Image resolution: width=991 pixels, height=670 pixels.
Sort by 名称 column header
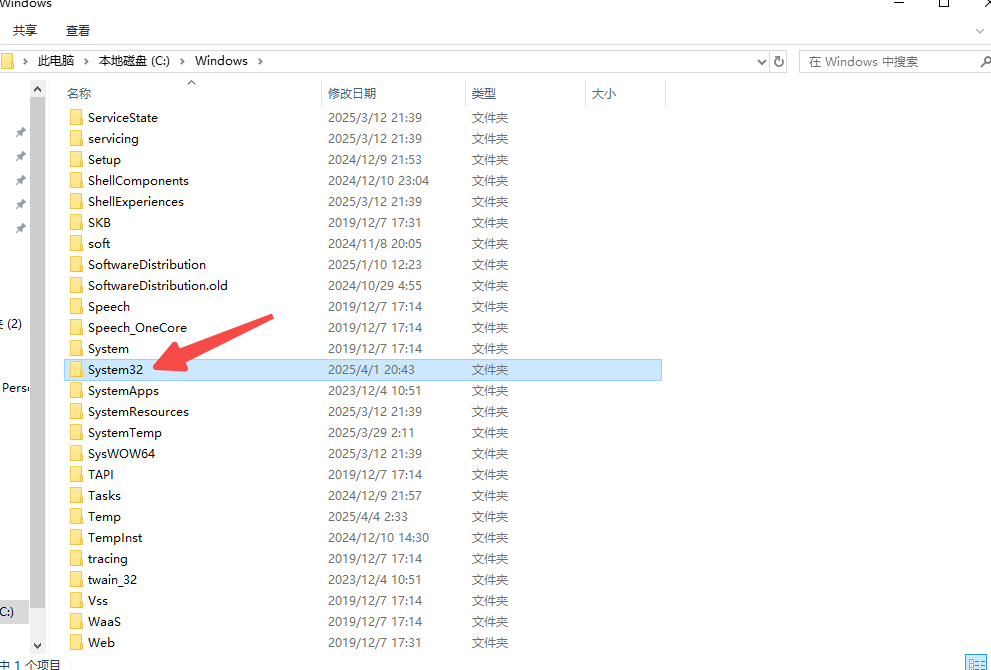click(79, 94)
